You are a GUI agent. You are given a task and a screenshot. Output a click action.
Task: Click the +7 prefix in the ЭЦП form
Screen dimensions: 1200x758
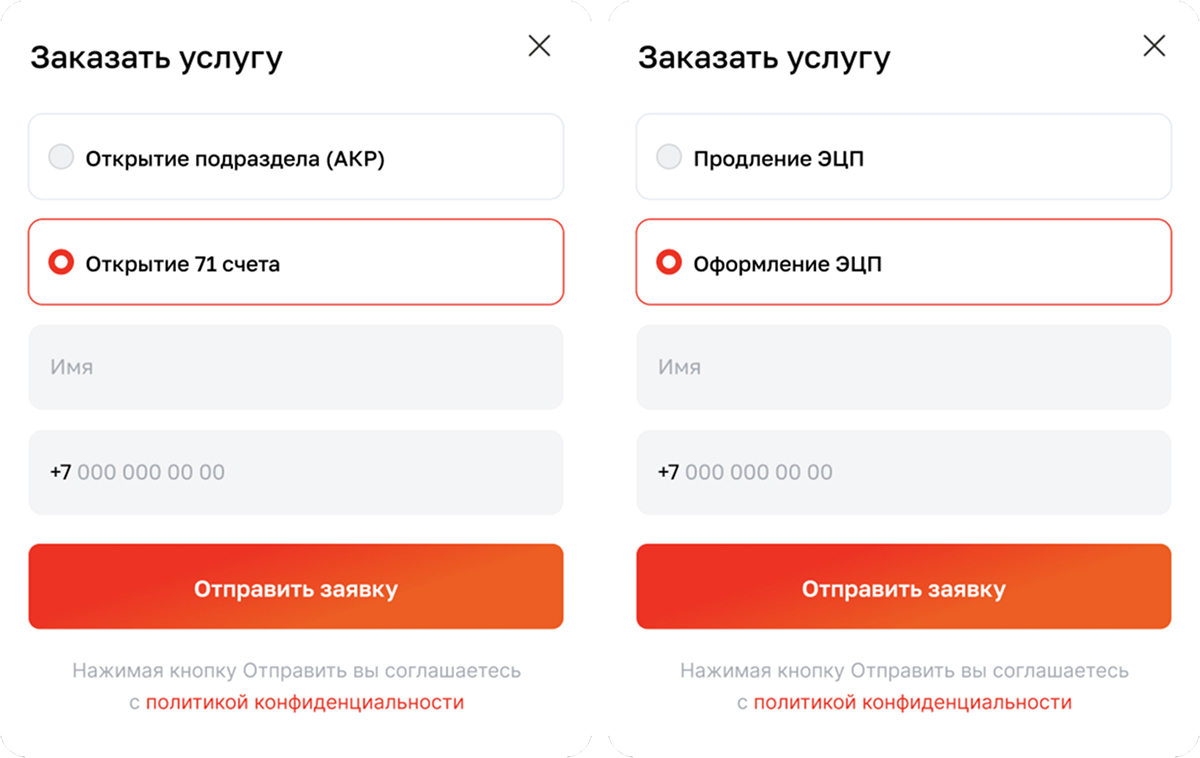[x=668, y=472]
